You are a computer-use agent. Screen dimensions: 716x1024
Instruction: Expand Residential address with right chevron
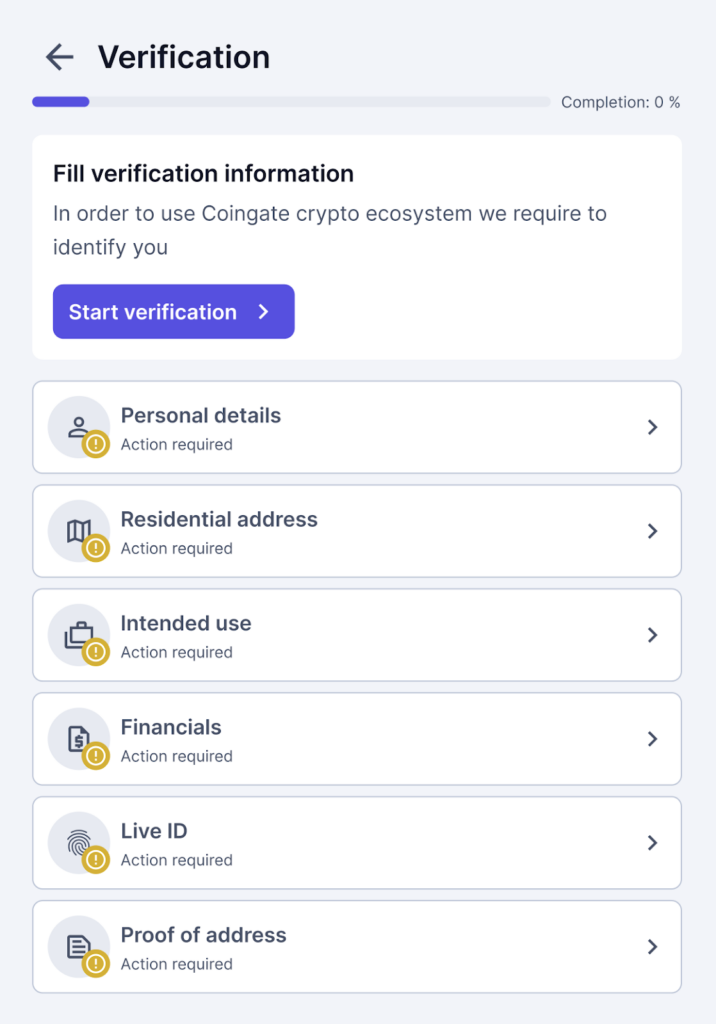[x=652, y=531]
